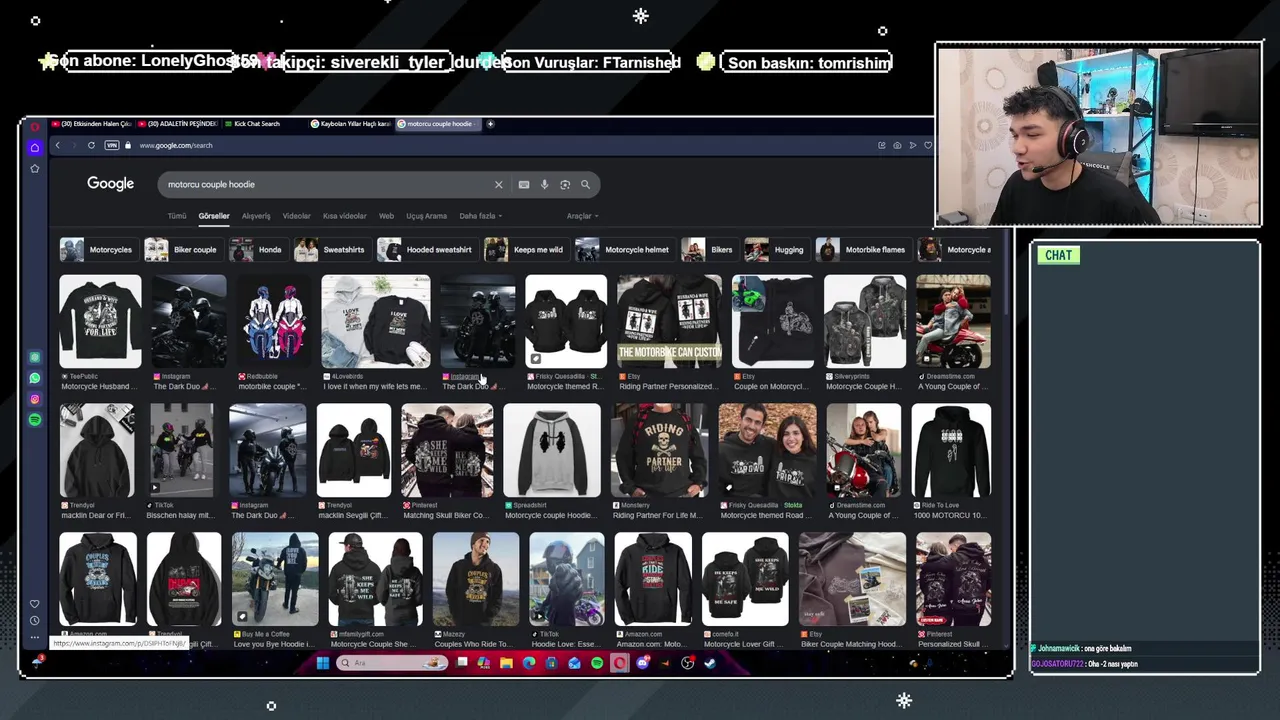Open the Buy Me a Coffee hoodie image
The width and height of the screenshot is (1280, 720).
[x=275, y=579]
